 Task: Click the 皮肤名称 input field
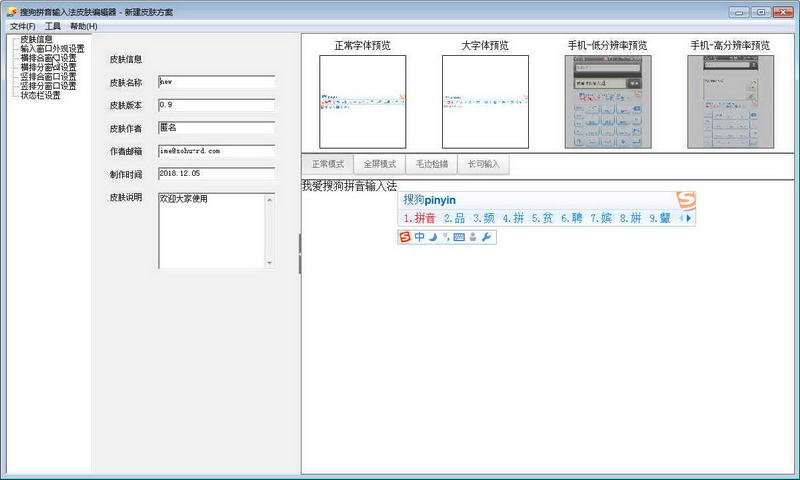click(216, 82)
